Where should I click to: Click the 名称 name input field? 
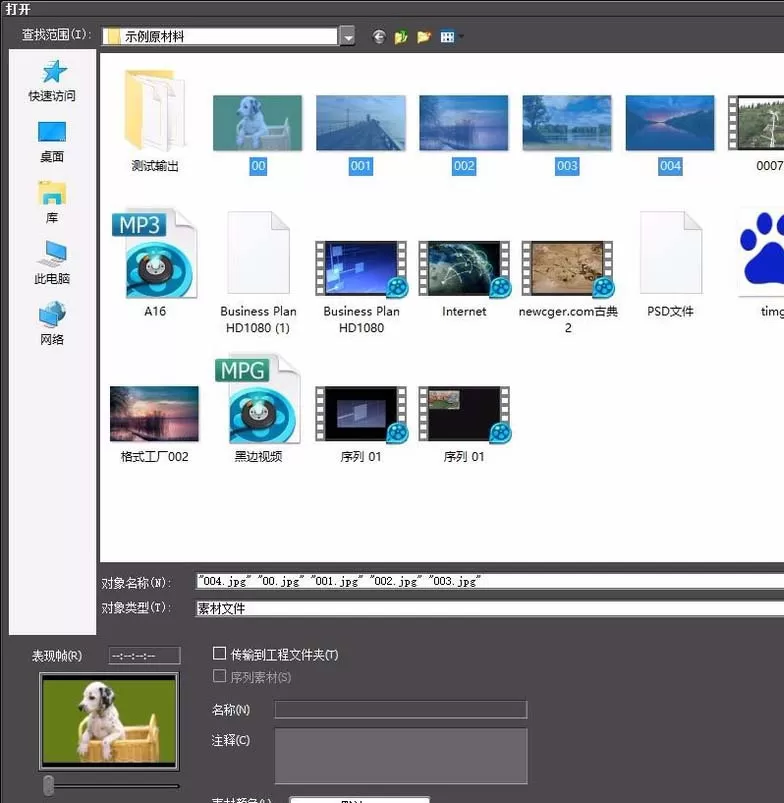tap(401, 710)
